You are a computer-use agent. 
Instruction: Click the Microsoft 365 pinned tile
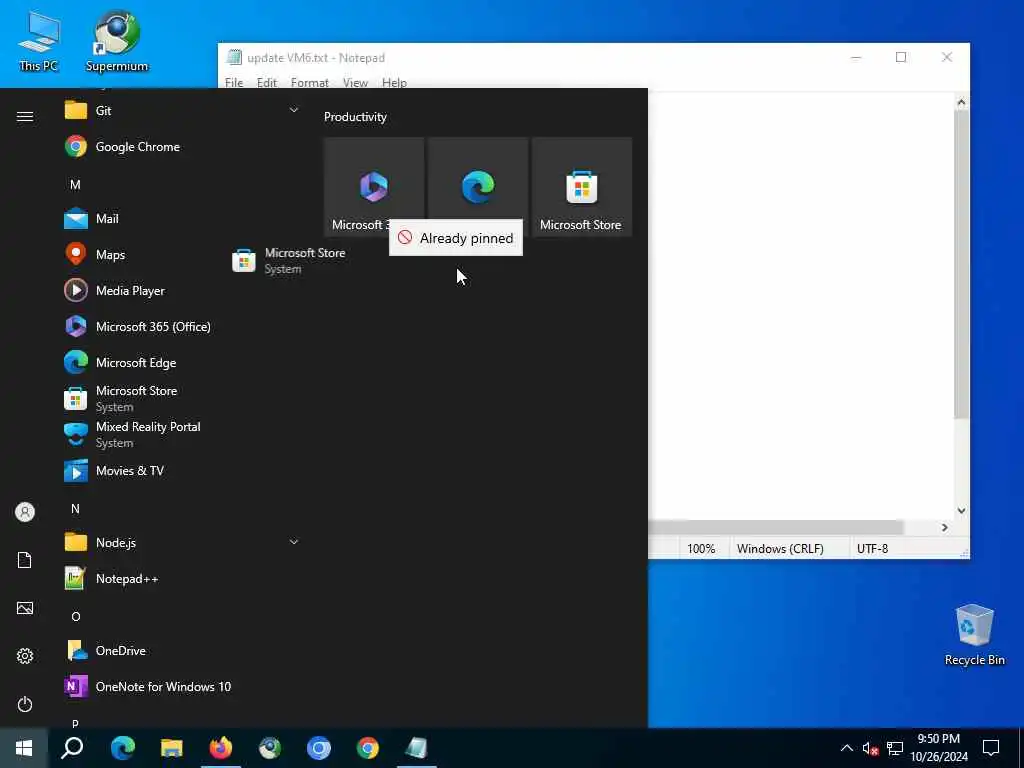(x=374, y=187)
